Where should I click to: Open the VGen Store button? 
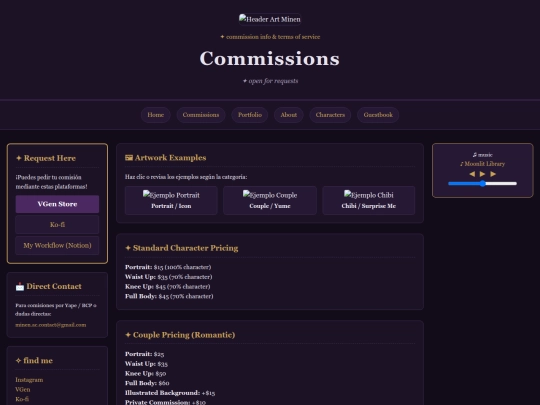[57, 204]
